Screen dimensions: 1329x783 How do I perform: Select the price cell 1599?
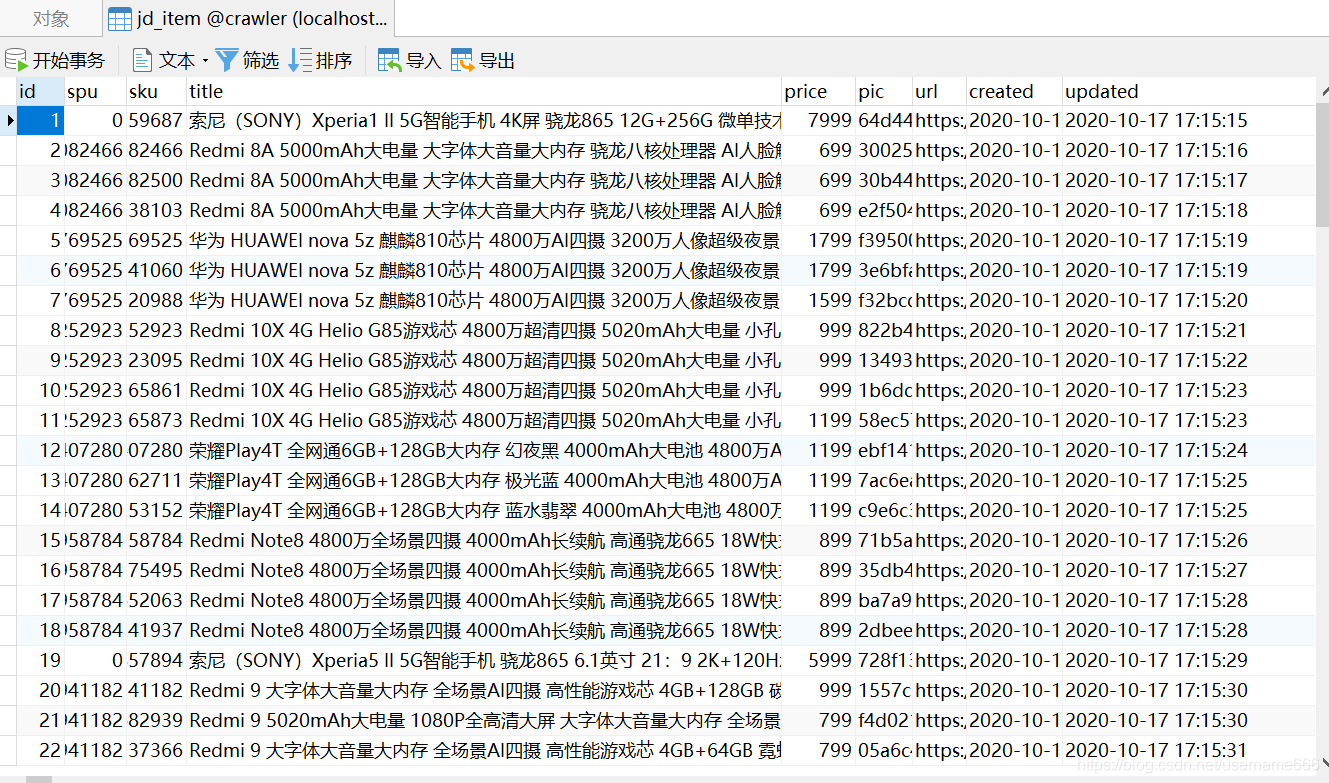(818, 301)
